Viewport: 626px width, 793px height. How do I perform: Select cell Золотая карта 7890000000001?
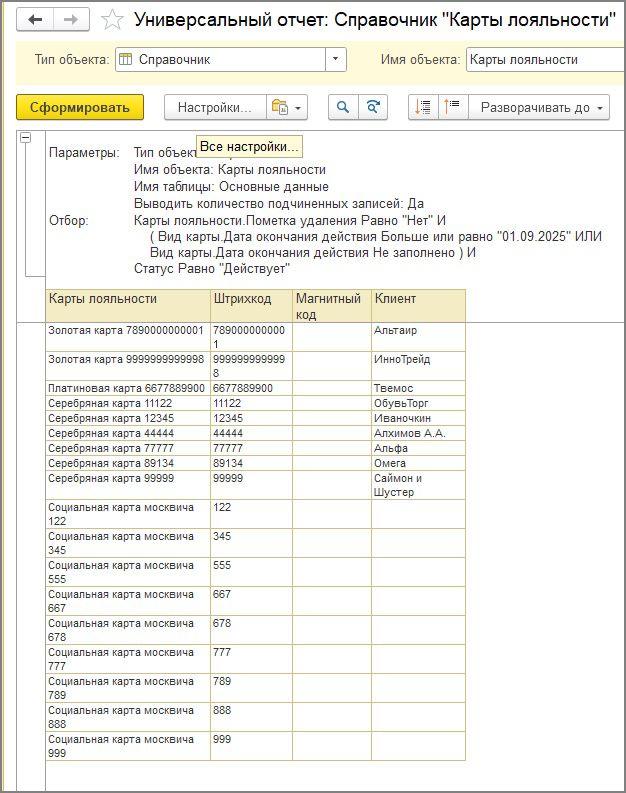[128, 337]
